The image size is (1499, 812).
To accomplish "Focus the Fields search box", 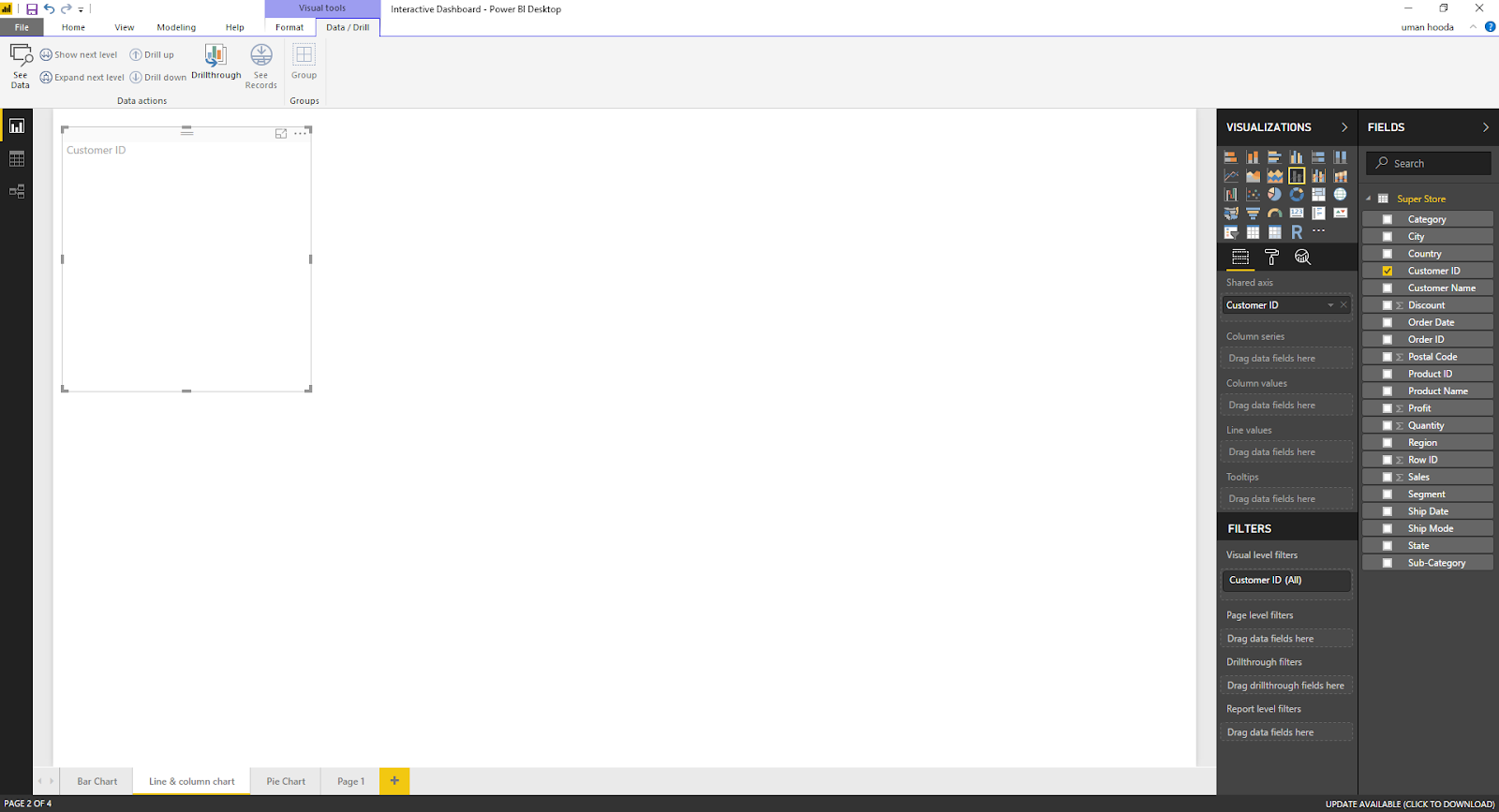I will coord(1428,163).
